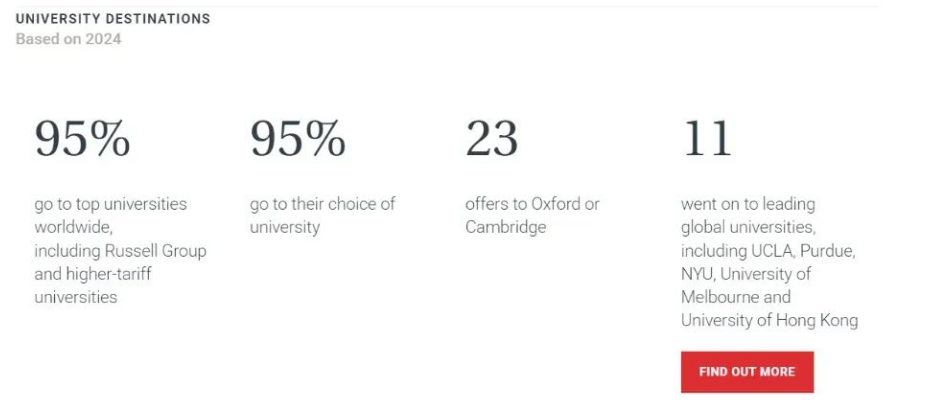
Task: Click 'NYU, University of' line
Action: tap(746, 274)
